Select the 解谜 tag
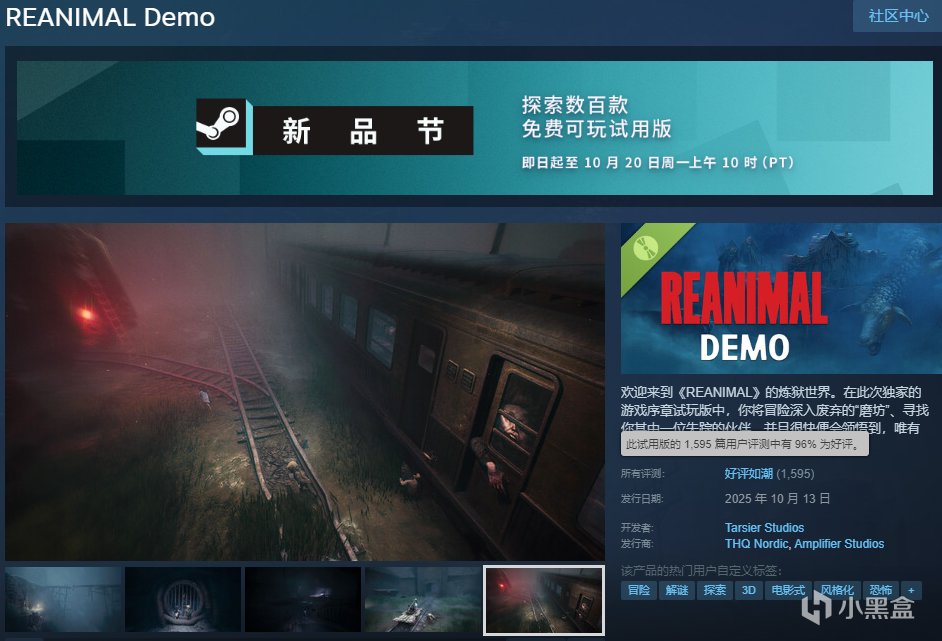942x641 pixels. coord(676,590)
